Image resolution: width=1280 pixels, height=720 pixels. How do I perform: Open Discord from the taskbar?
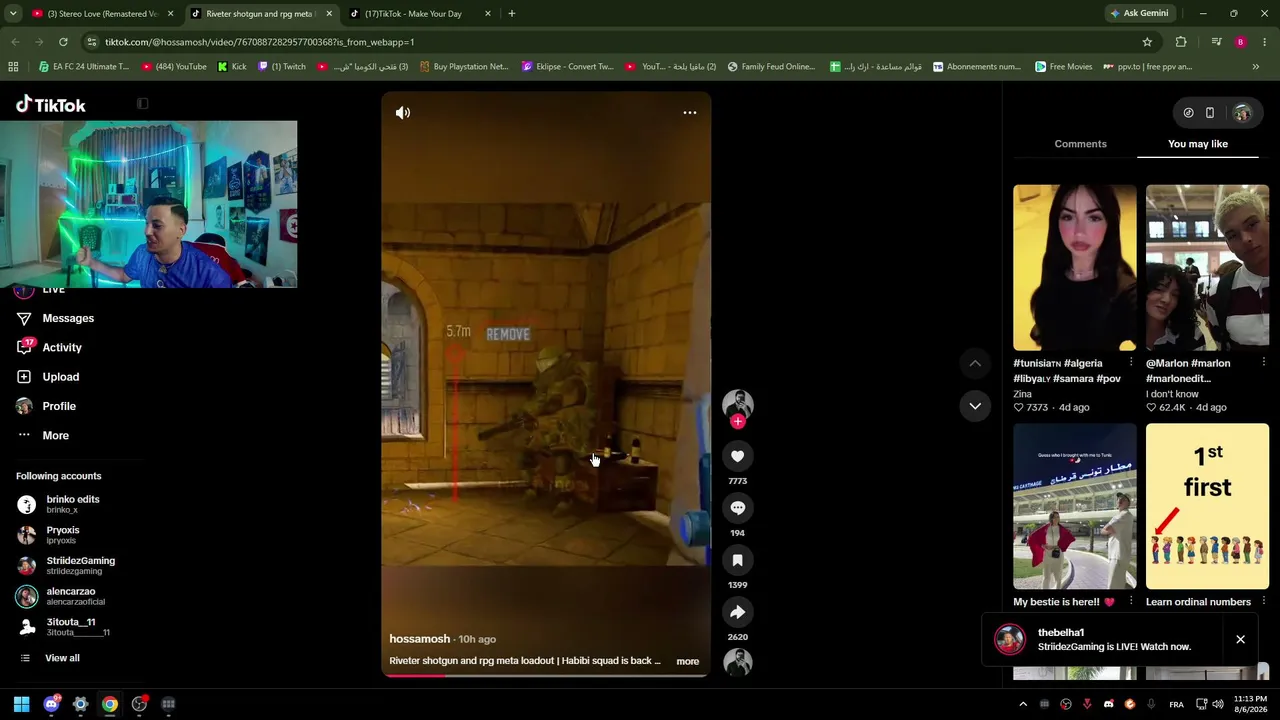(x=51, y=704)
